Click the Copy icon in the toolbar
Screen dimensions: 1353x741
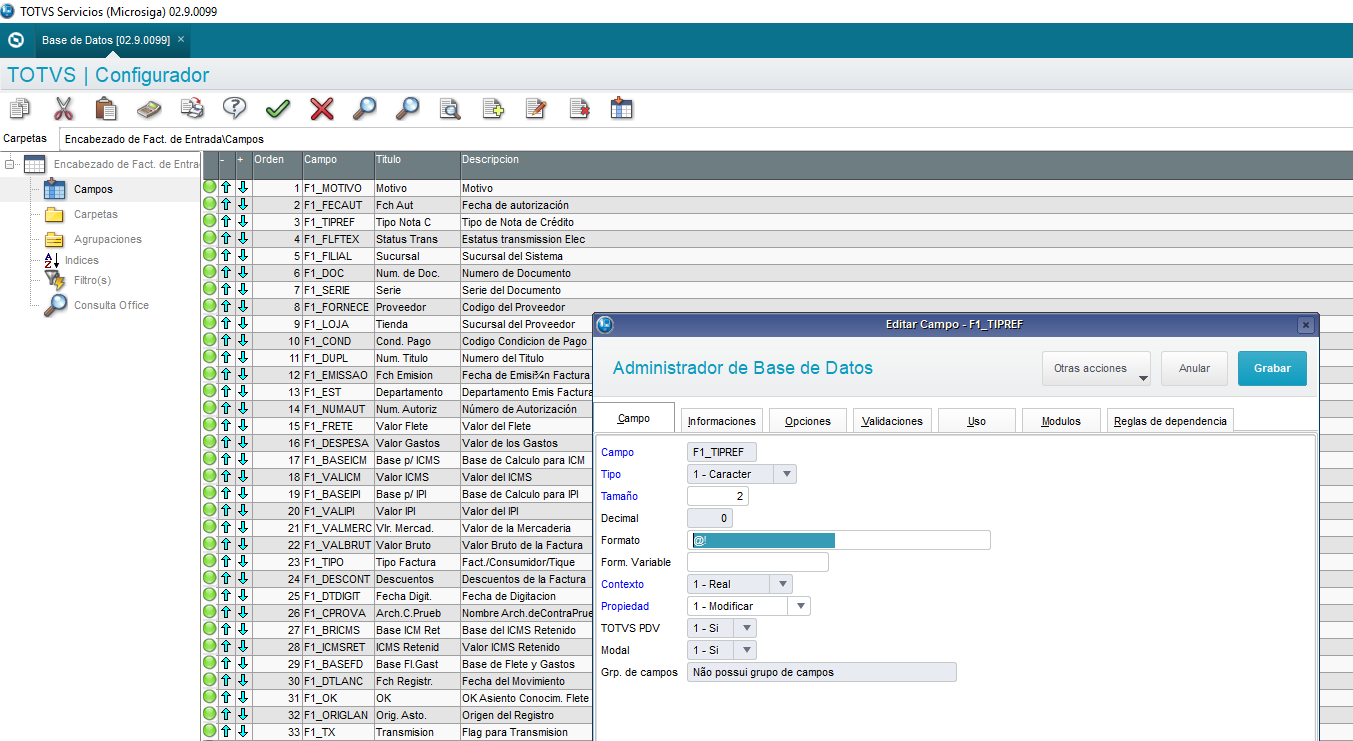(20, 108)
